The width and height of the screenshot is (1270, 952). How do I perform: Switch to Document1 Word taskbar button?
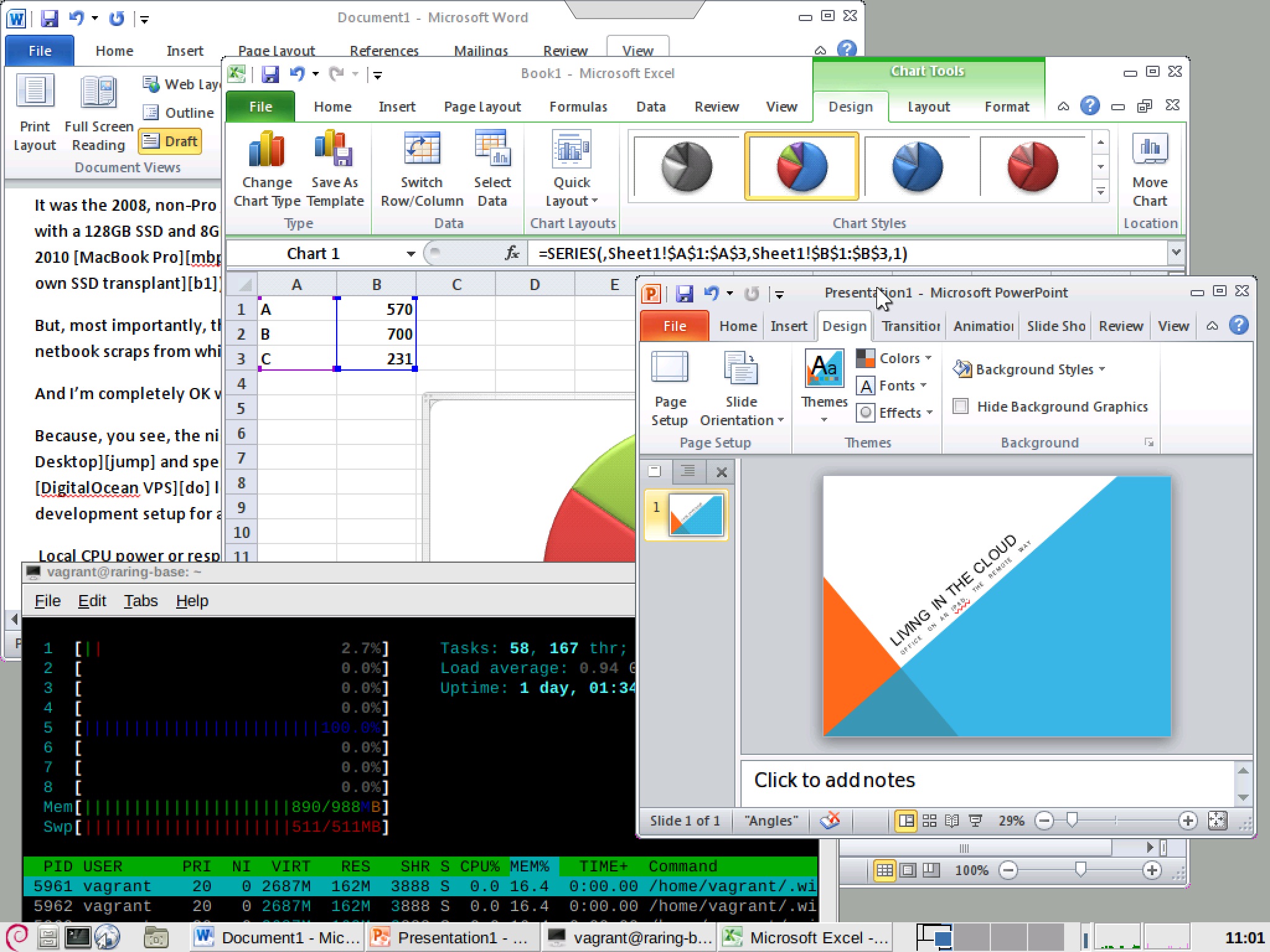[277, 937]
